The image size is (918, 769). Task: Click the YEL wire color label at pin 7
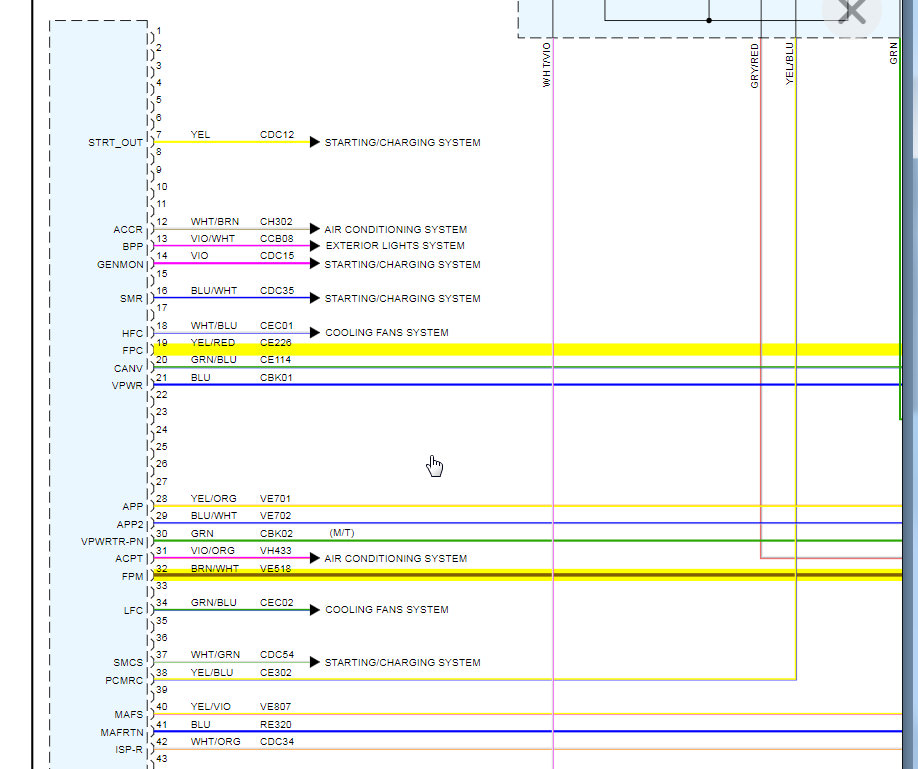pos(200,134)
